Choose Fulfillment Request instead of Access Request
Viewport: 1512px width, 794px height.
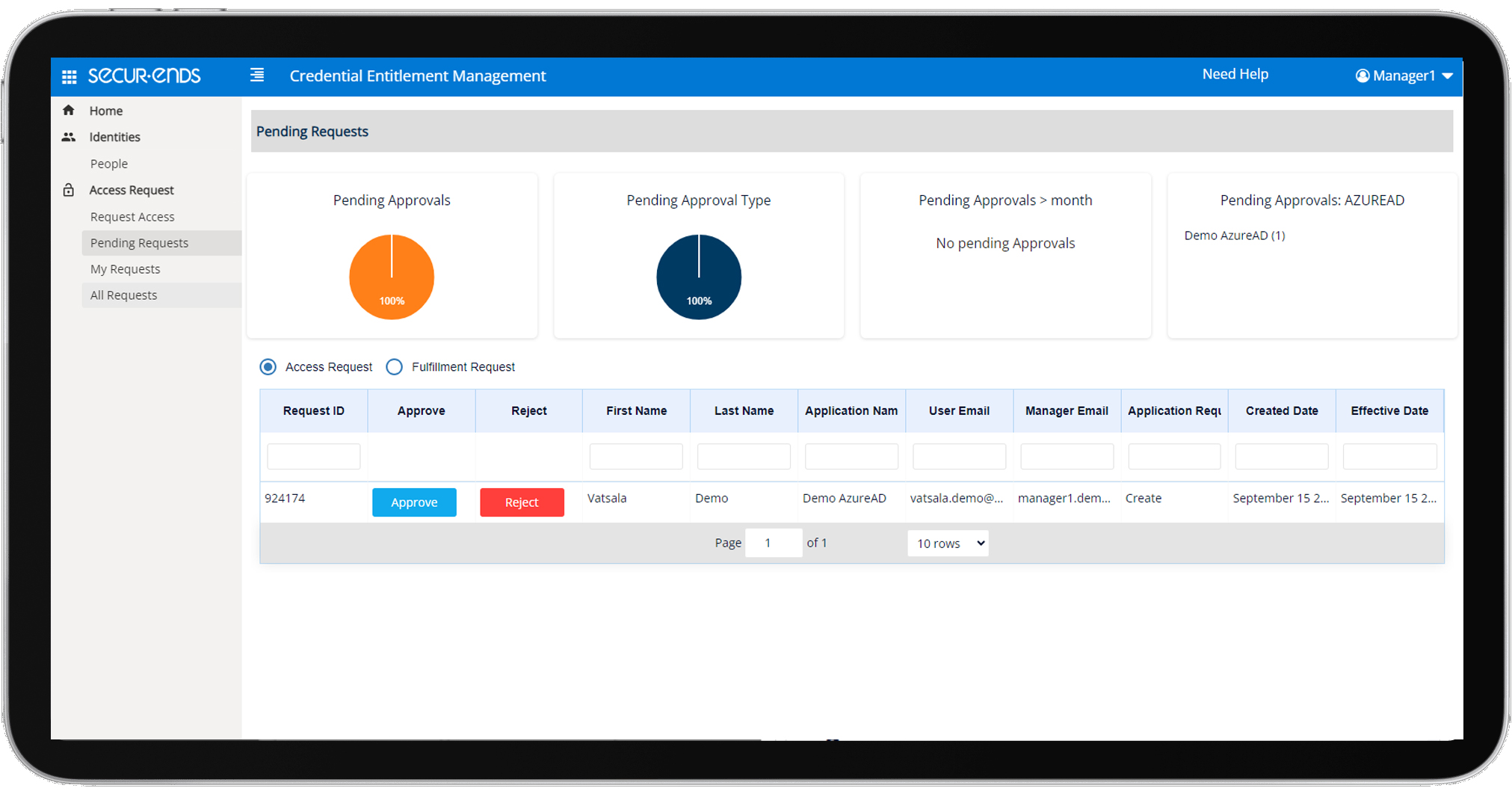[x=394, y=366]
